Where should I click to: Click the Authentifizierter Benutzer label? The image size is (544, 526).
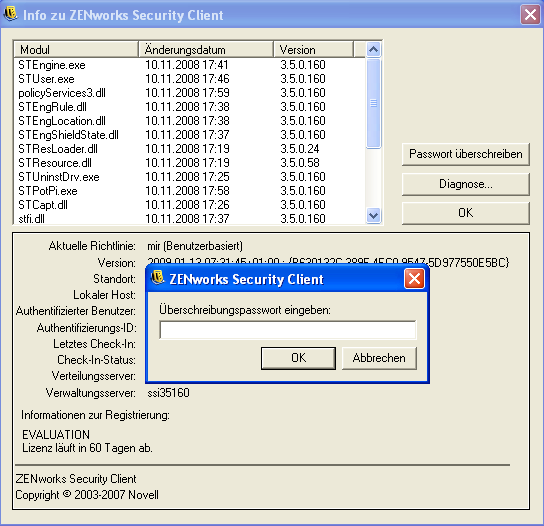pyautogui.click(x=76, y=311)
